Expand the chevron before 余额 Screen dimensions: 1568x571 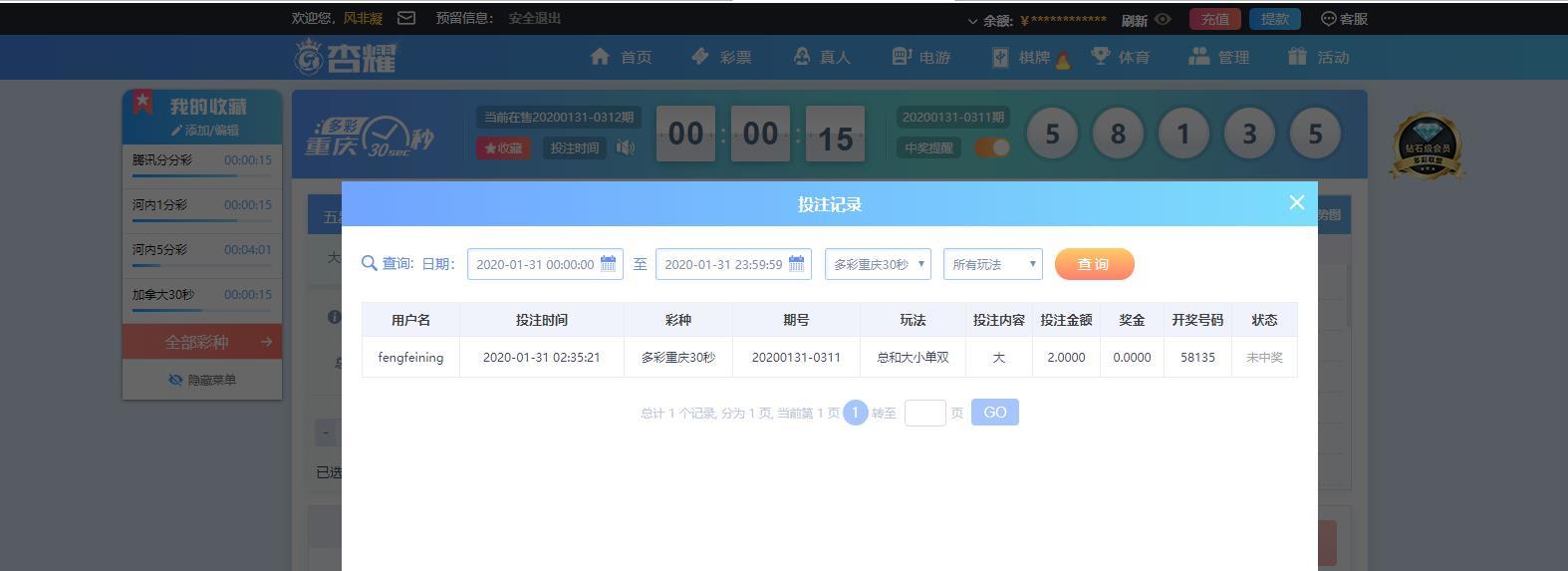972,20
